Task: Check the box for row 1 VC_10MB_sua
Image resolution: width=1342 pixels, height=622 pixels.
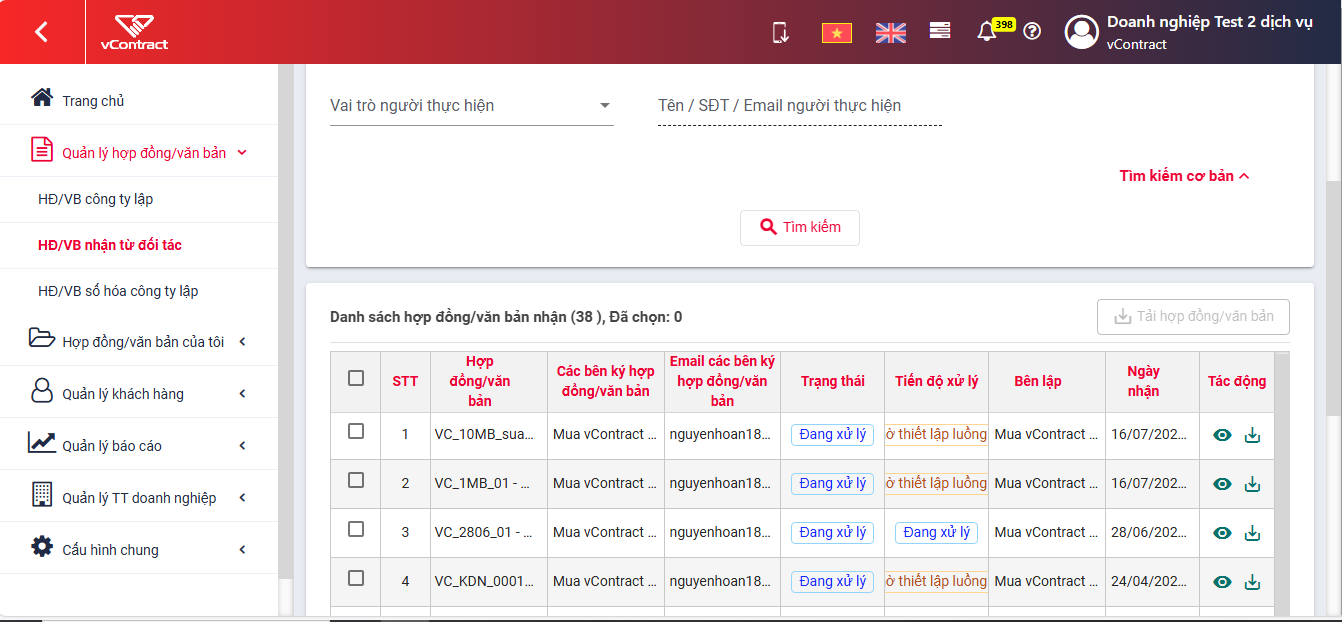Action: point(356,431)
